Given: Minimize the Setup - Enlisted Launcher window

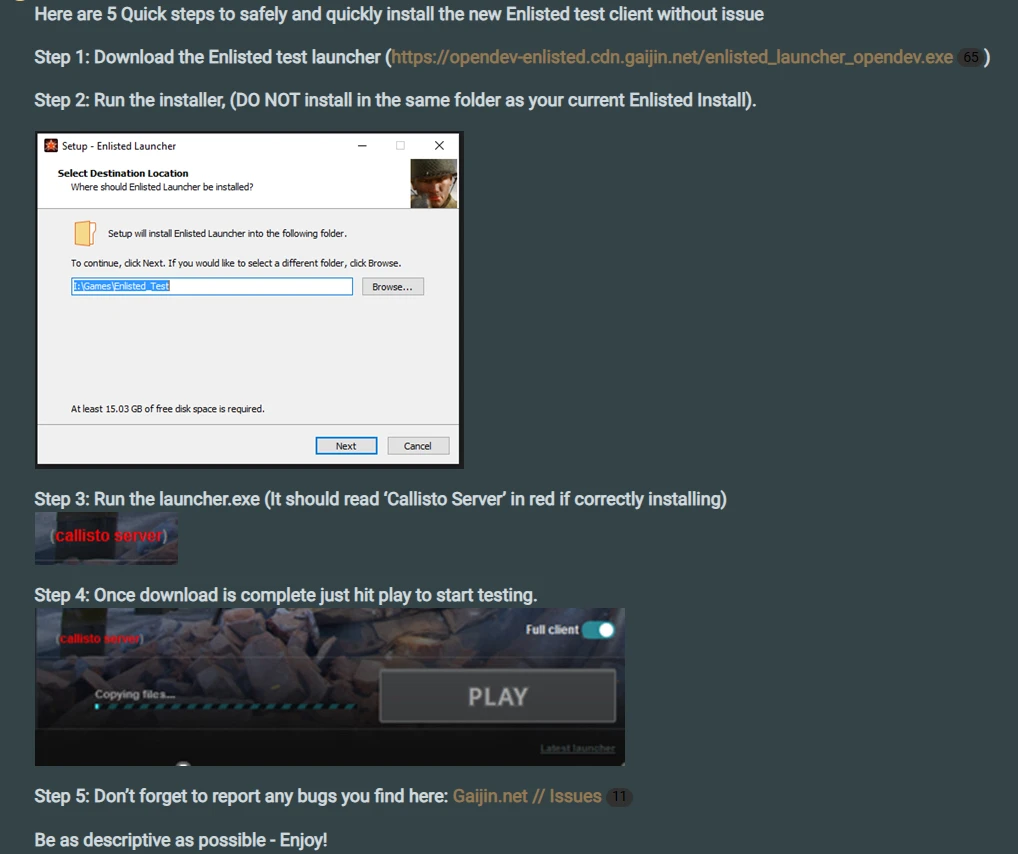Looking at the screenshot, I should [x=362, y=145].
